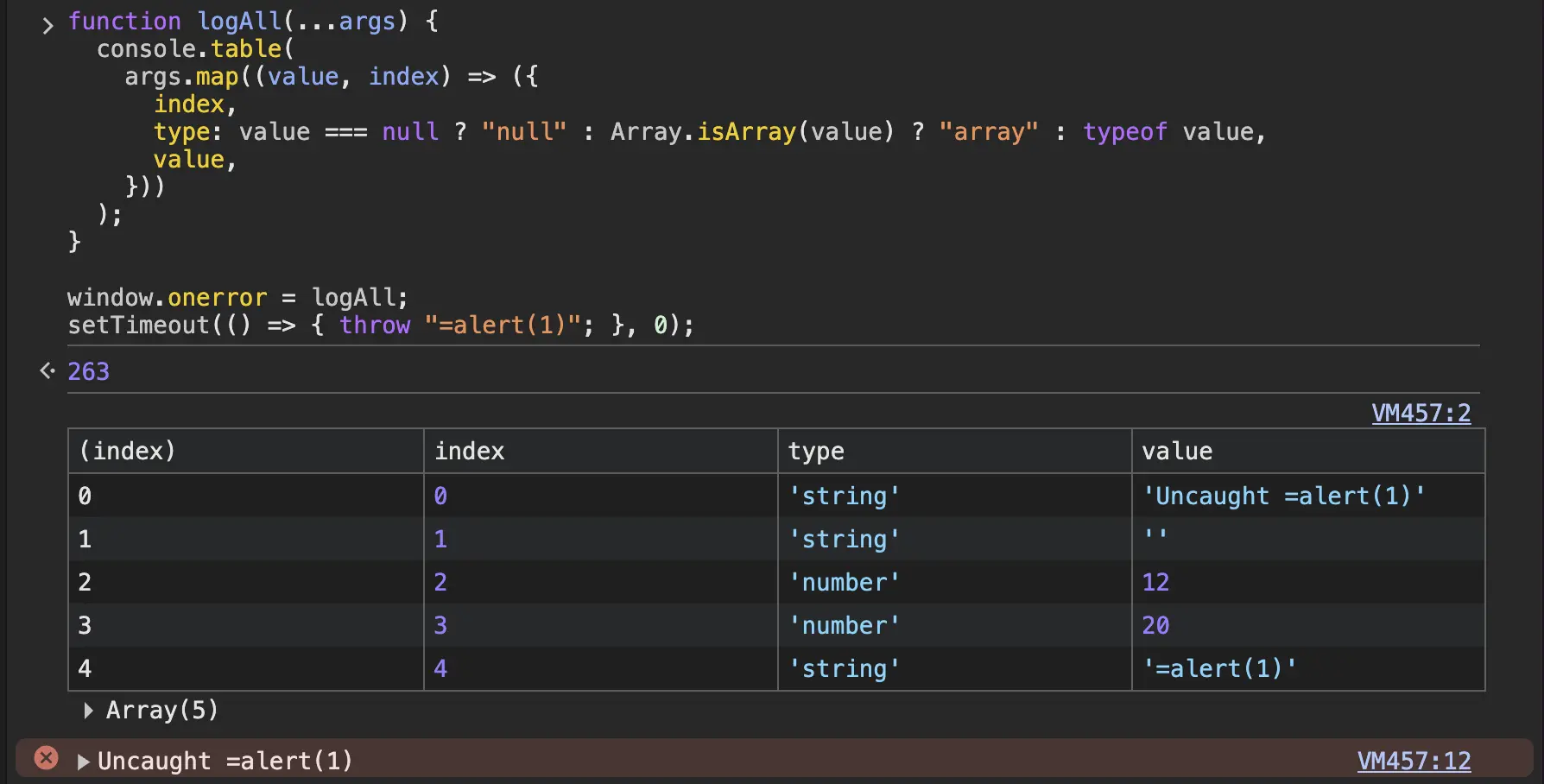The height and width of the screenshot is (784, 1544).
Task: Select the 'Uncaught =alert(1)' value cell
Action: click(x=1308, y=496)
